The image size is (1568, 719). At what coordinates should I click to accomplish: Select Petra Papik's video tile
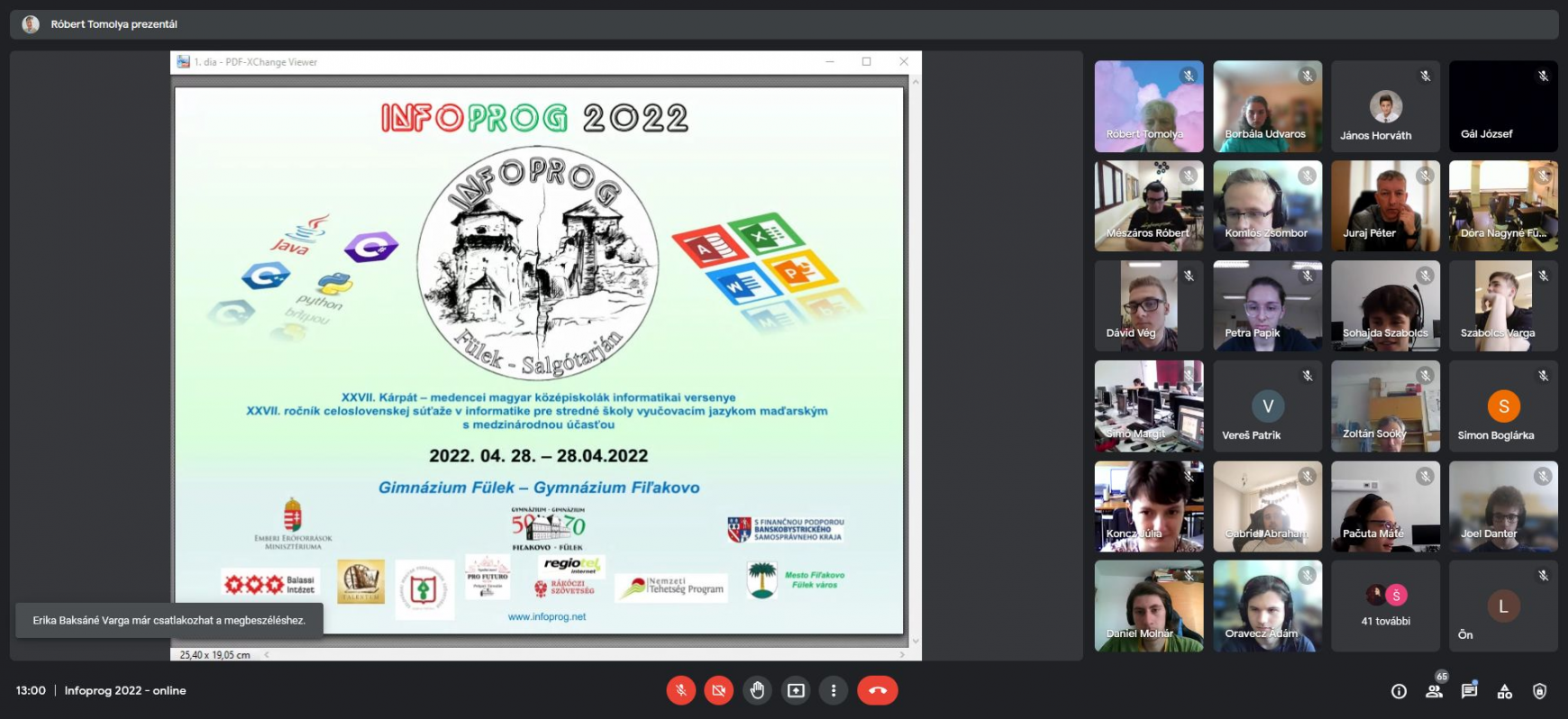[1267, 306]
